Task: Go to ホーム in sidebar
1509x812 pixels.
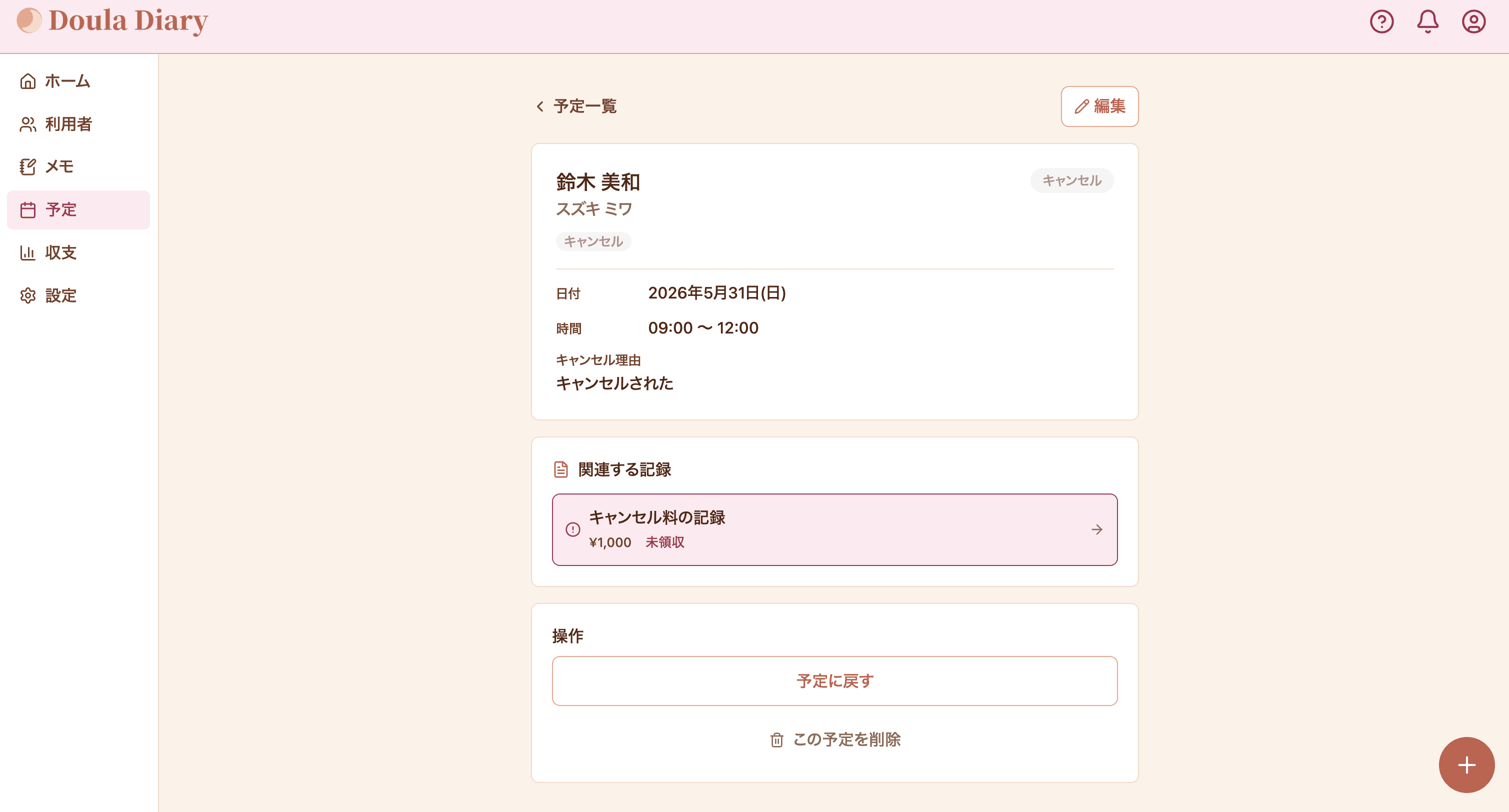Action: click(x=78, y=81)
